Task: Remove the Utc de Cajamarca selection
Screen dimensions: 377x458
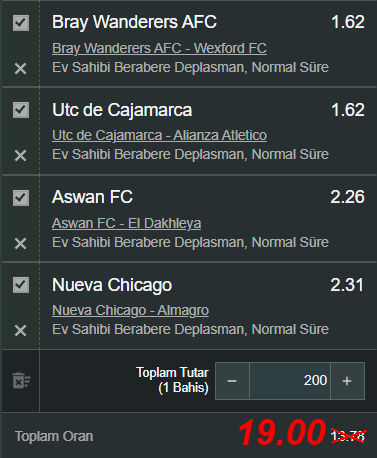Action: (x=20, y=156)
